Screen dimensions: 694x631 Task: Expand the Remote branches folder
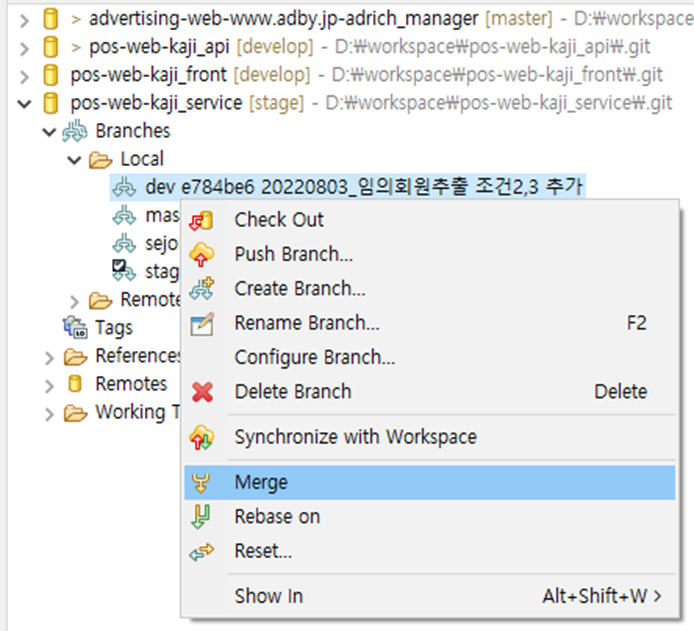(x=74, y=302)
